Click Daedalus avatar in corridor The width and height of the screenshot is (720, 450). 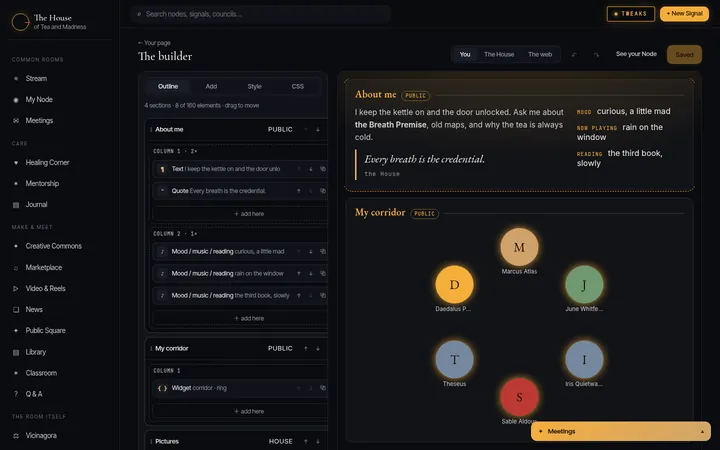tap(454, 285)
